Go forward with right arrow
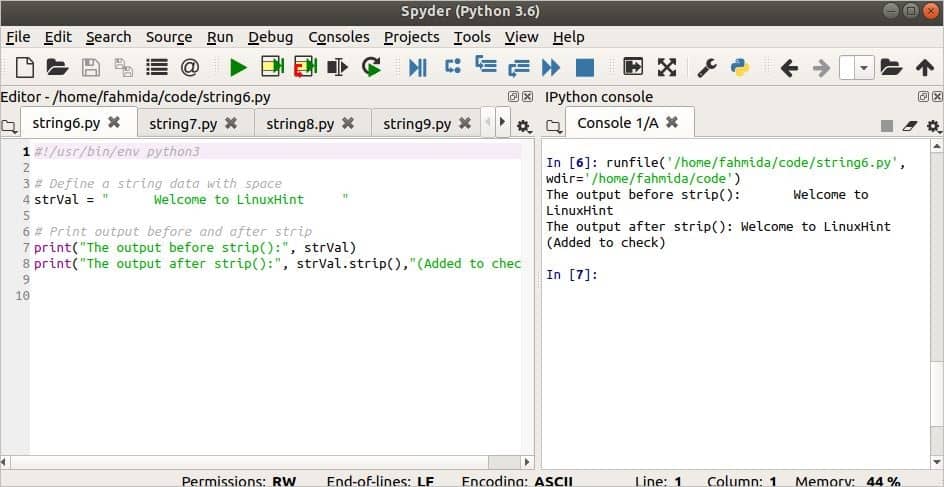This screenshot has height=487, width=944. [821, 68]
